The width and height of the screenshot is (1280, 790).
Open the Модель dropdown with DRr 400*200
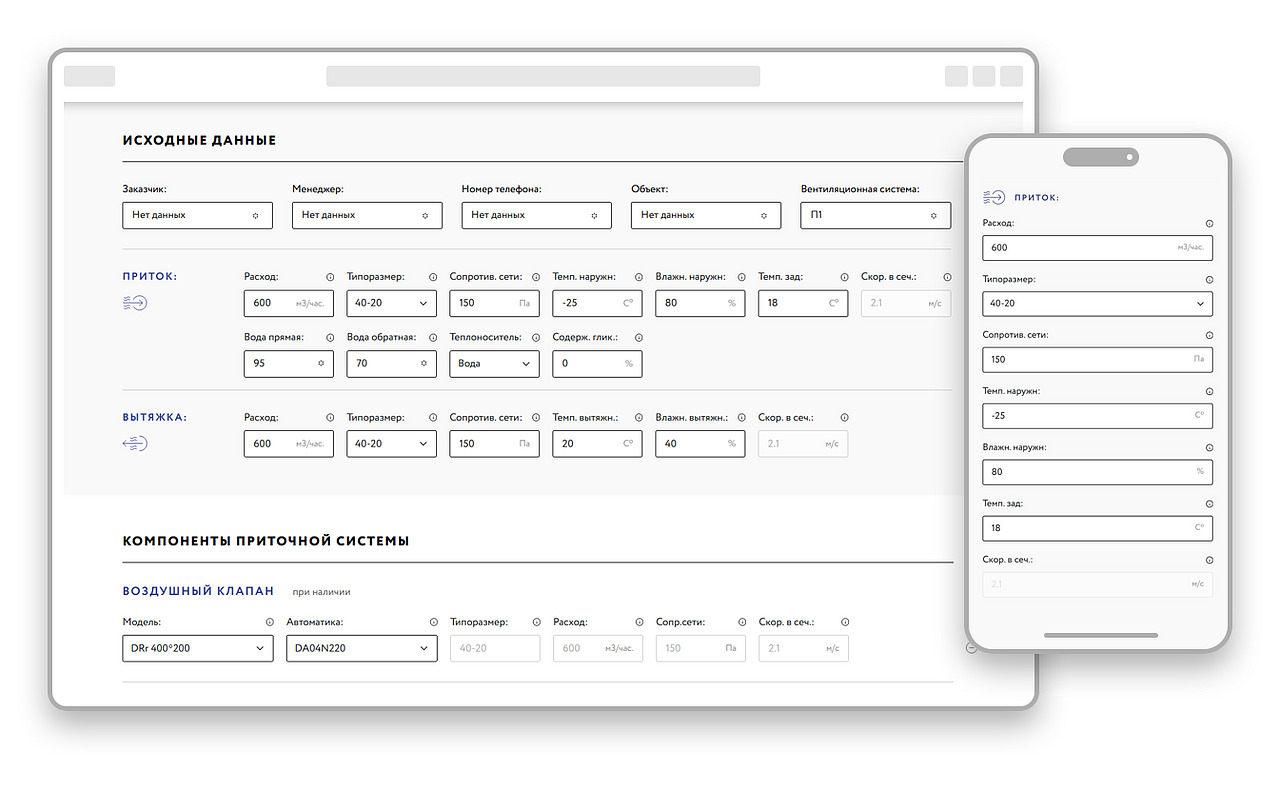pos(197,649)
